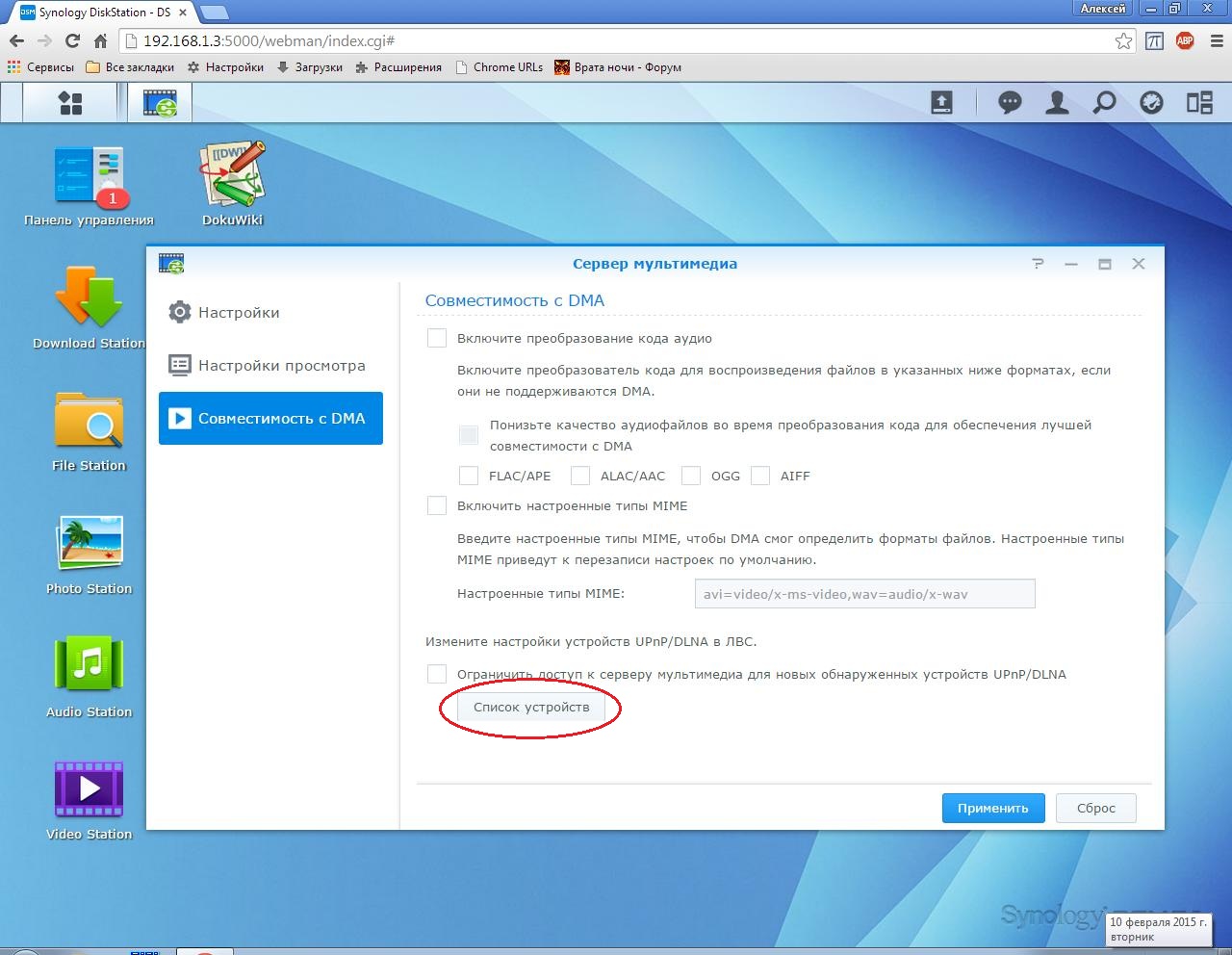Launch the Video Station icon
Screen dimensions: 1232x955
[89, 789]
